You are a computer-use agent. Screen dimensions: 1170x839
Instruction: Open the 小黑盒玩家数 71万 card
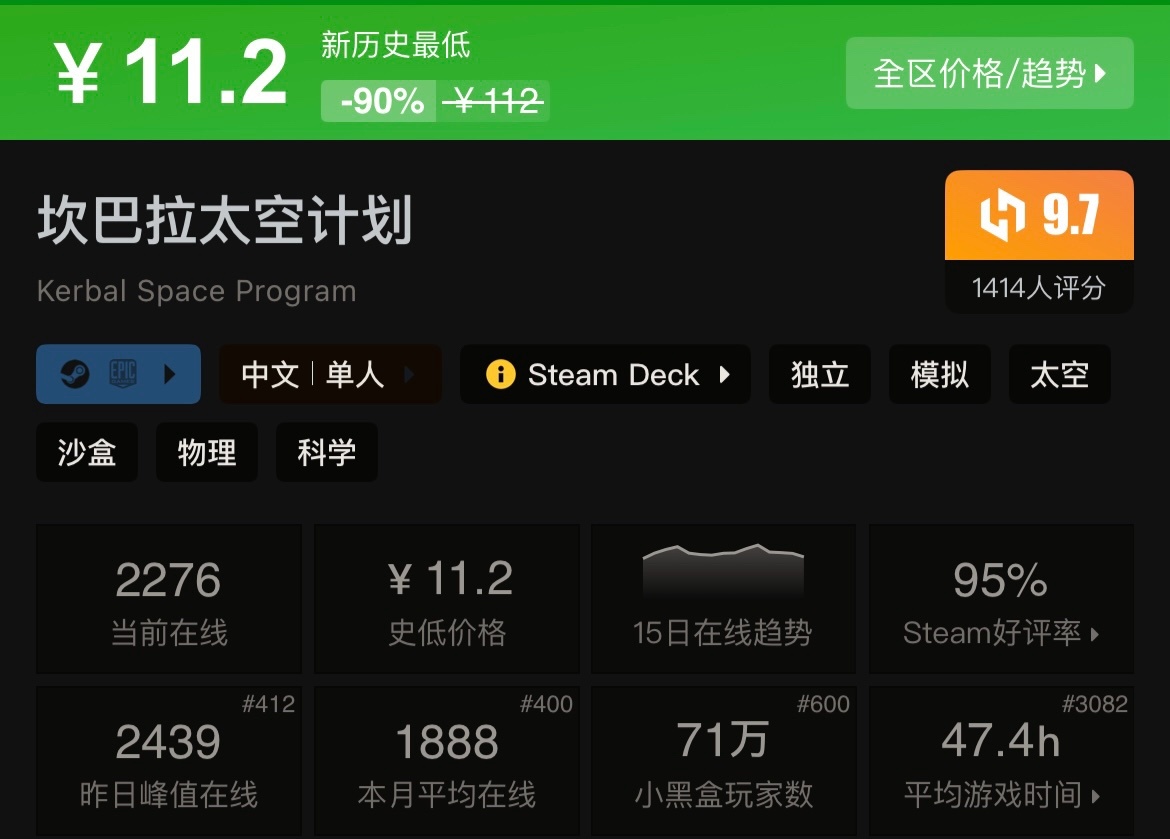pos(724,760)
